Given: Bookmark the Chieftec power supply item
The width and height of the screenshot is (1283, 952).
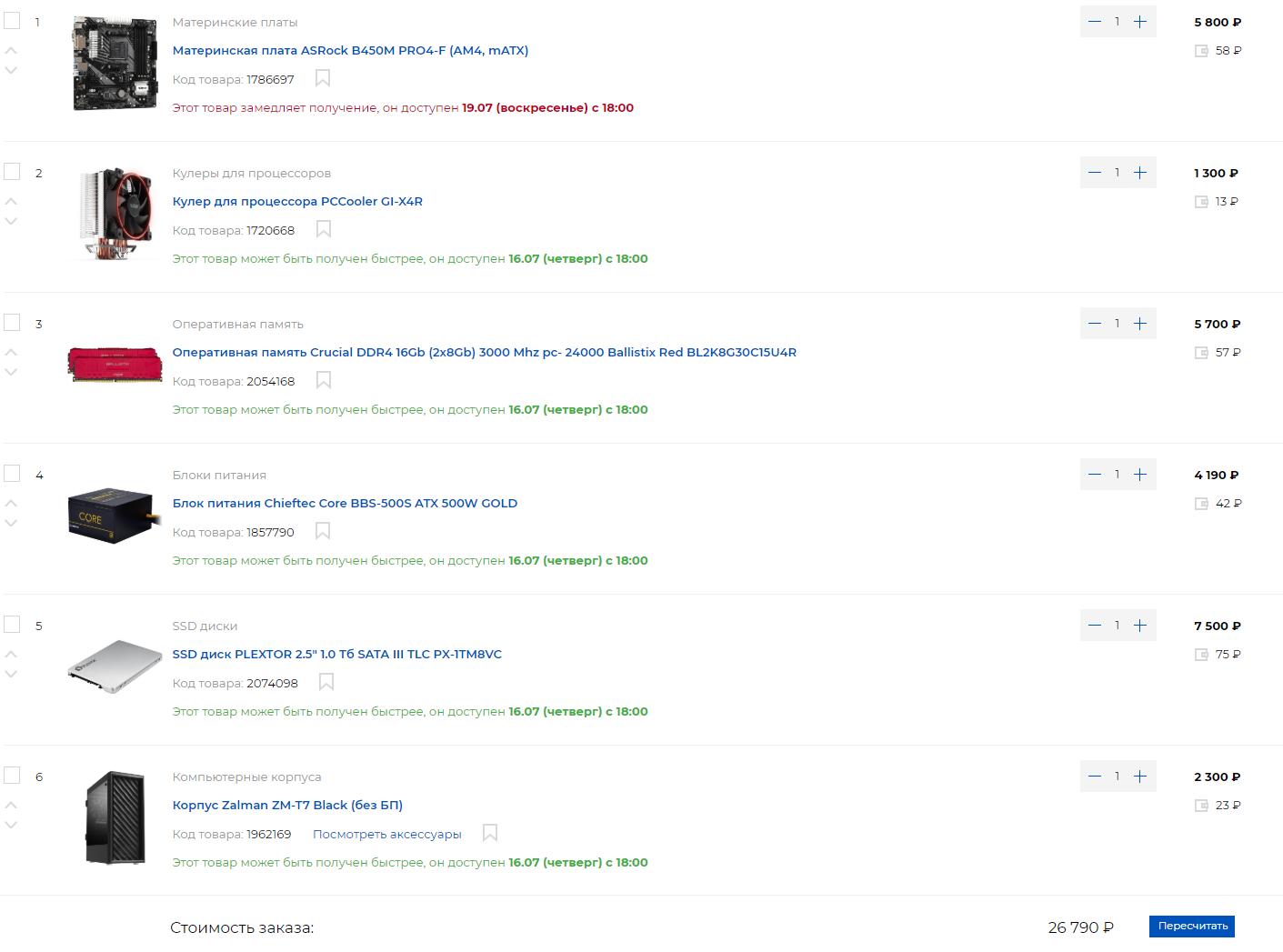Looking at the screenshot, I should pos(323,531).
